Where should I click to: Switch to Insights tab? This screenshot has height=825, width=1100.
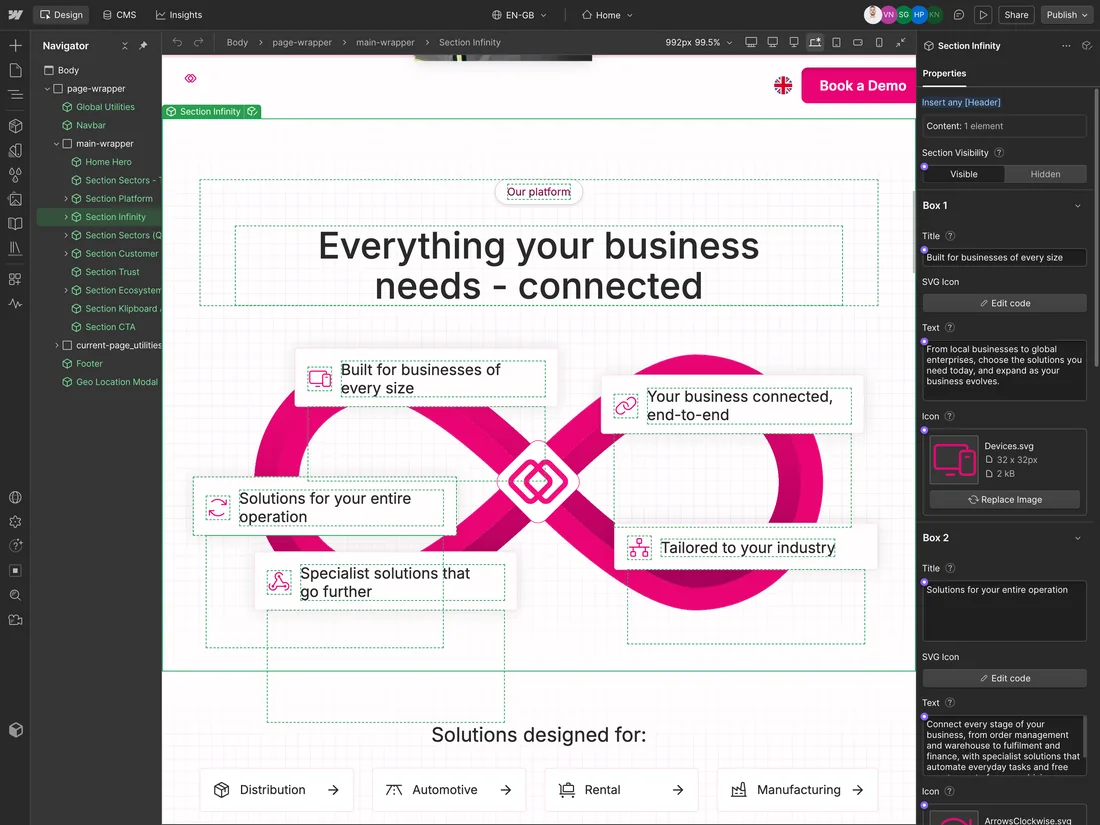tap(178, 15)
